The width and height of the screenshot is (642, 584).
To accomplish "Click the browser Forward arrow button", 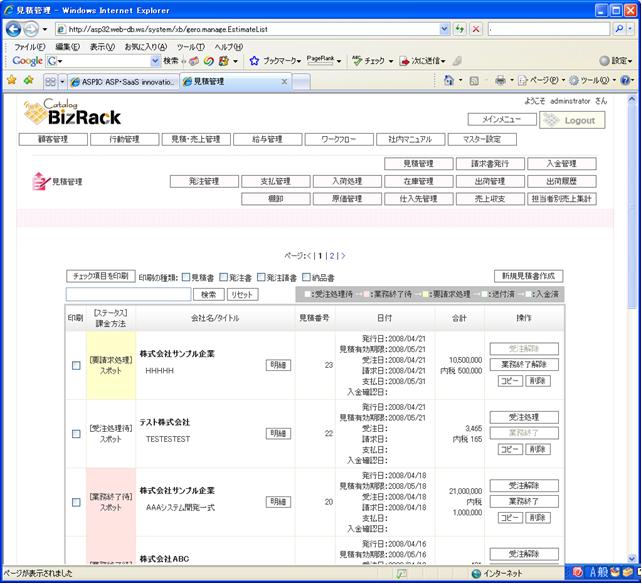I will (x=30, y=29).
